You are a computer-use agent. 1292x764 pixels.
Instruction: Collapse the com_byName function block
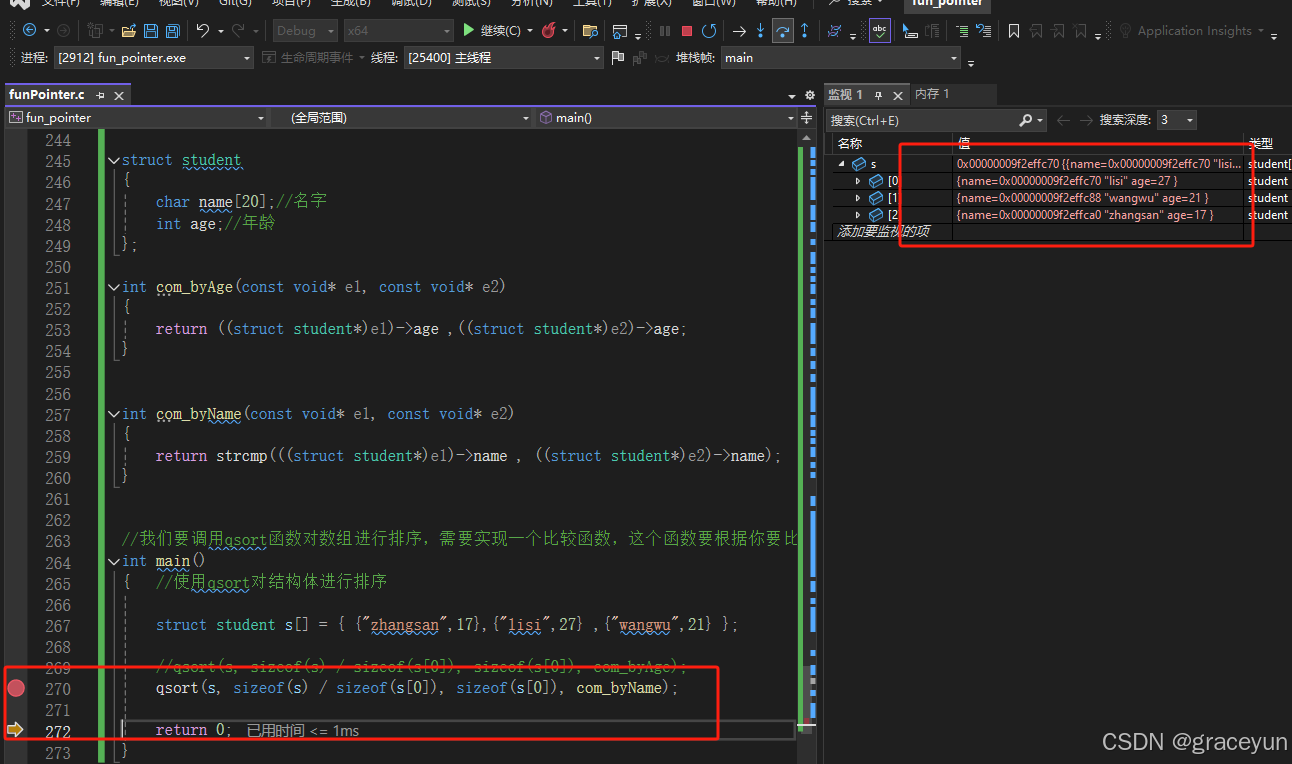point(114,414)
